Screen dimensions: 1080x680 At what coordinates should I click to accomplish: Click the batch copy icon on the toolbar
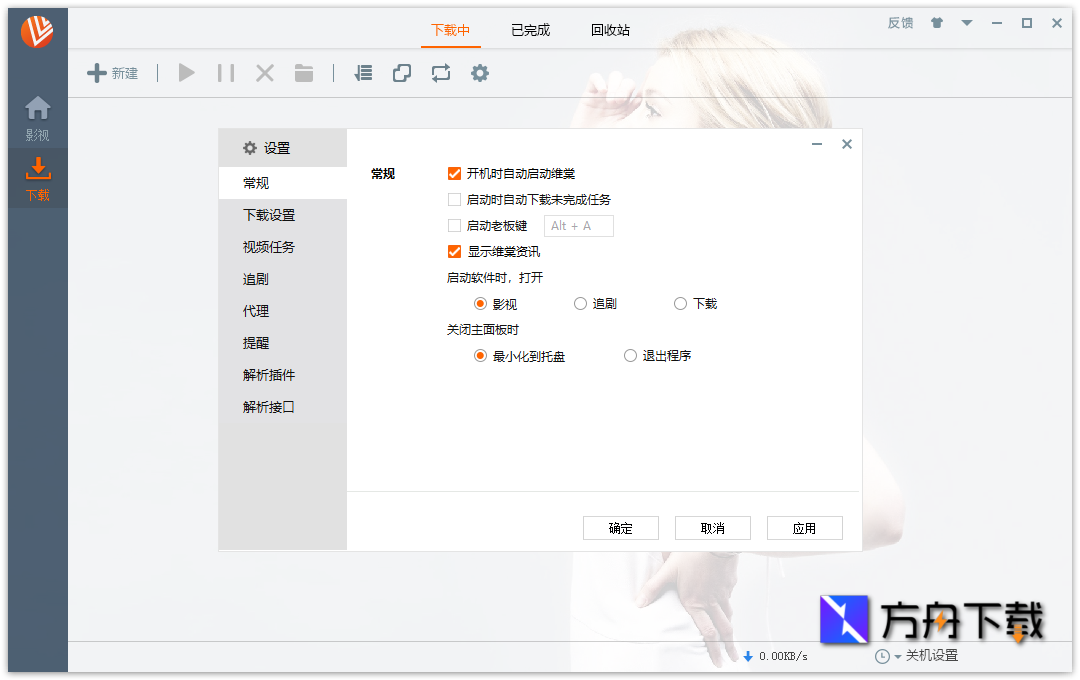tap(401, 72)
